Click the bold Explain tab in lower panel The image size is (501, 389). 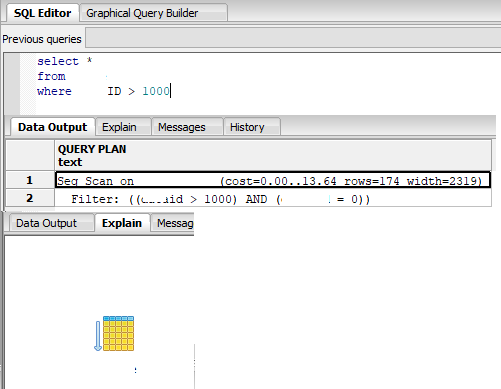pos(122,223)
